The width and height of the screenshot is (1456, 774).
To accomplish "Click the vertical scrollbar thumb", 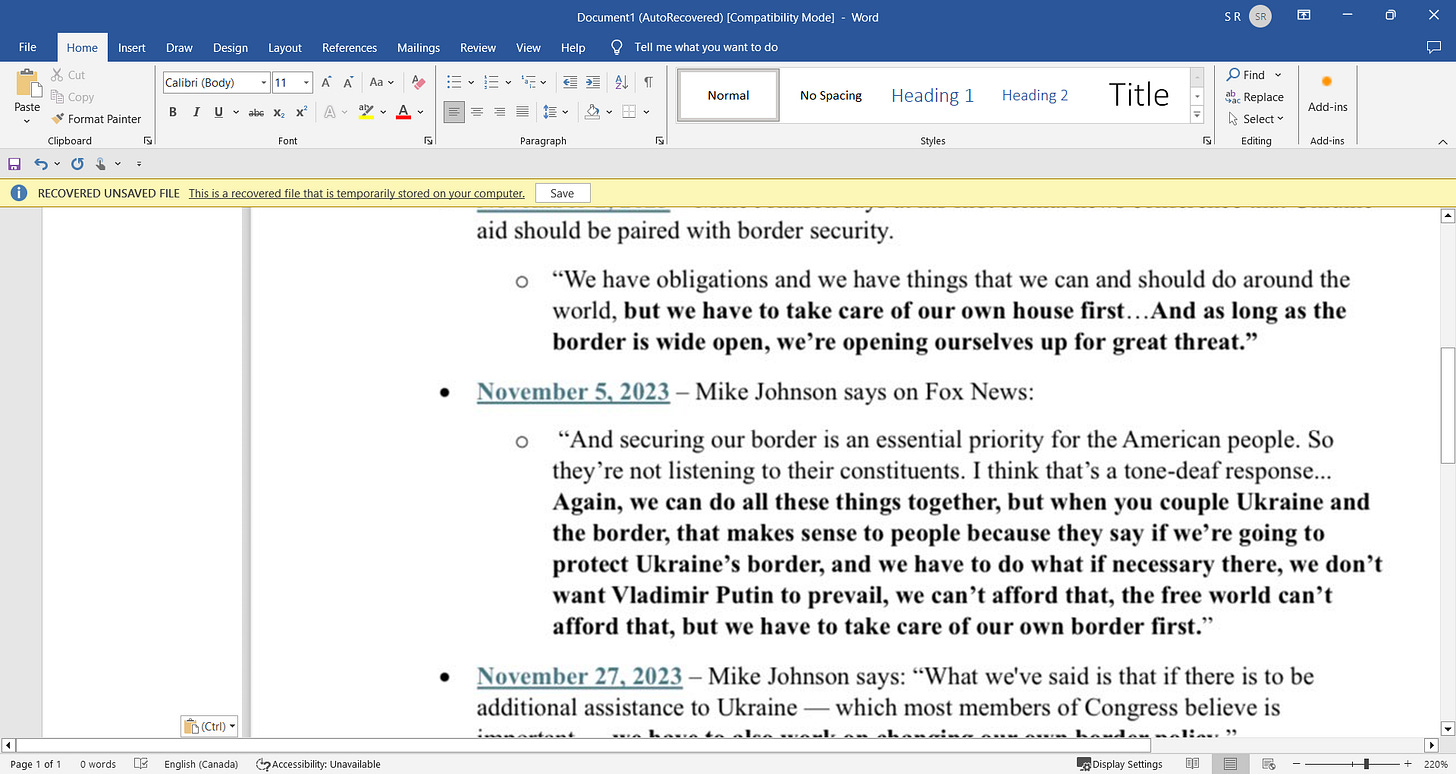I will [1447, 404].
